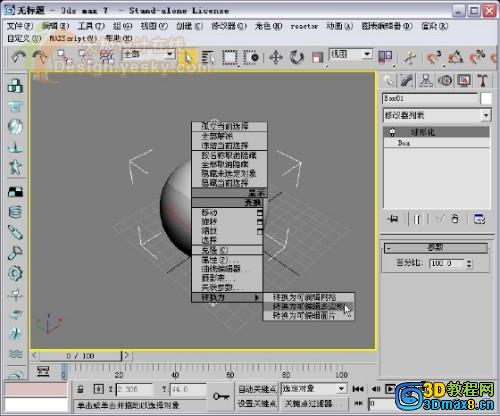Open the Display command panel tab
This screenshot has width=500, height=416.
pos(464,81)
